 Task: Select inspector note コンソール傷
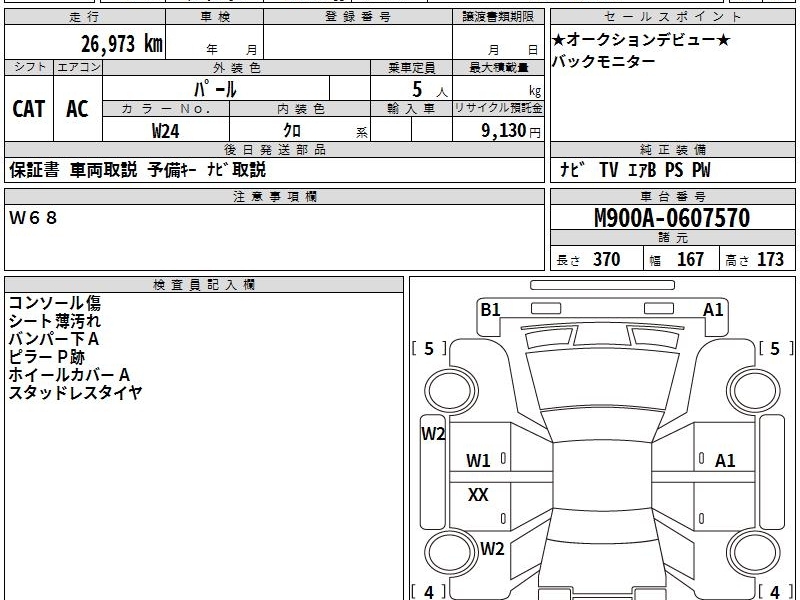(55, 303)
